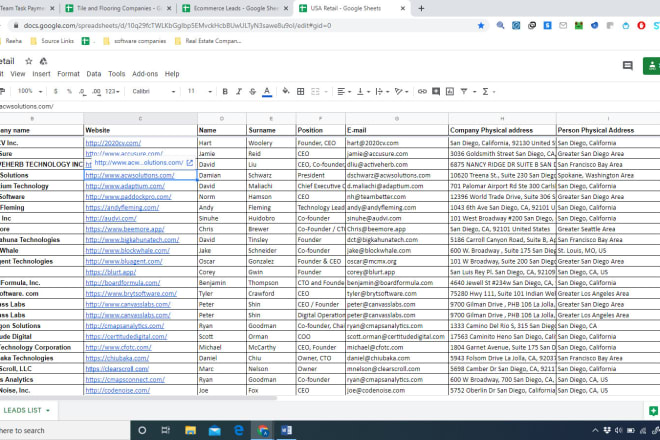Open the font size 11 dropdown
Viewport: 660px width, 440px height.
tap(200, 91)
